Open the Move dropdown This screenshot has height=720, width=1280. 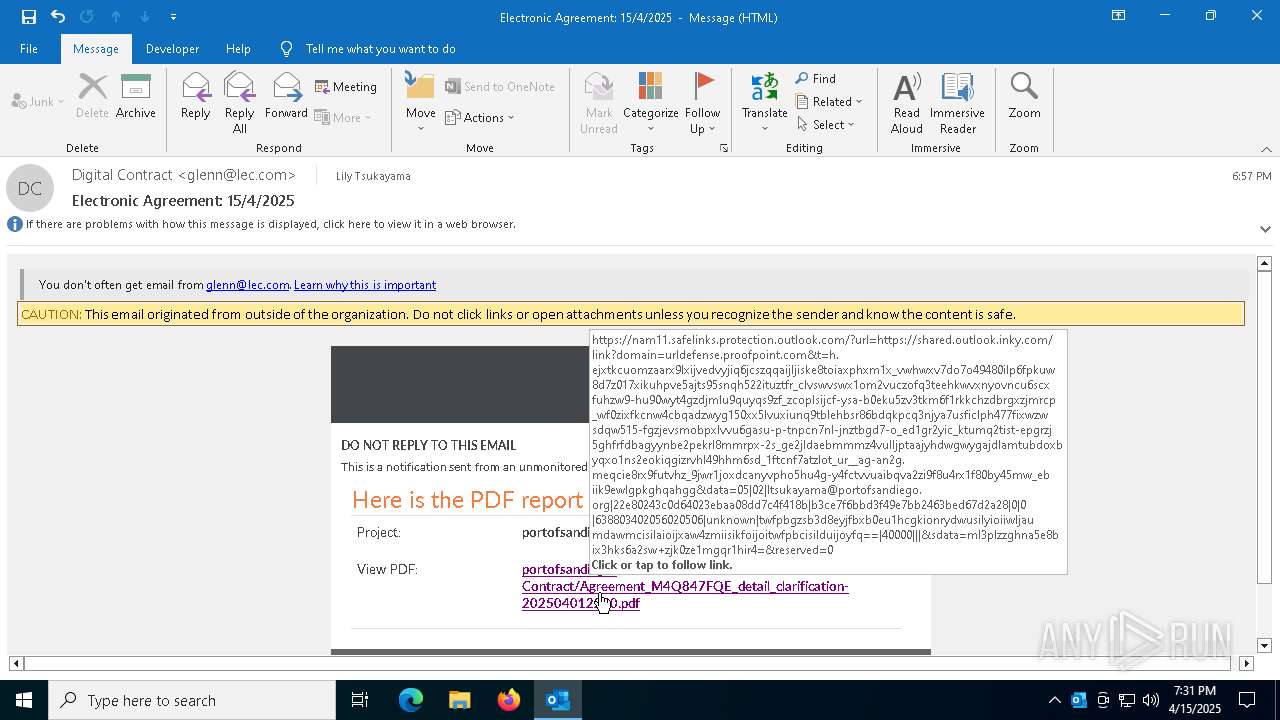tap(421, 102)
